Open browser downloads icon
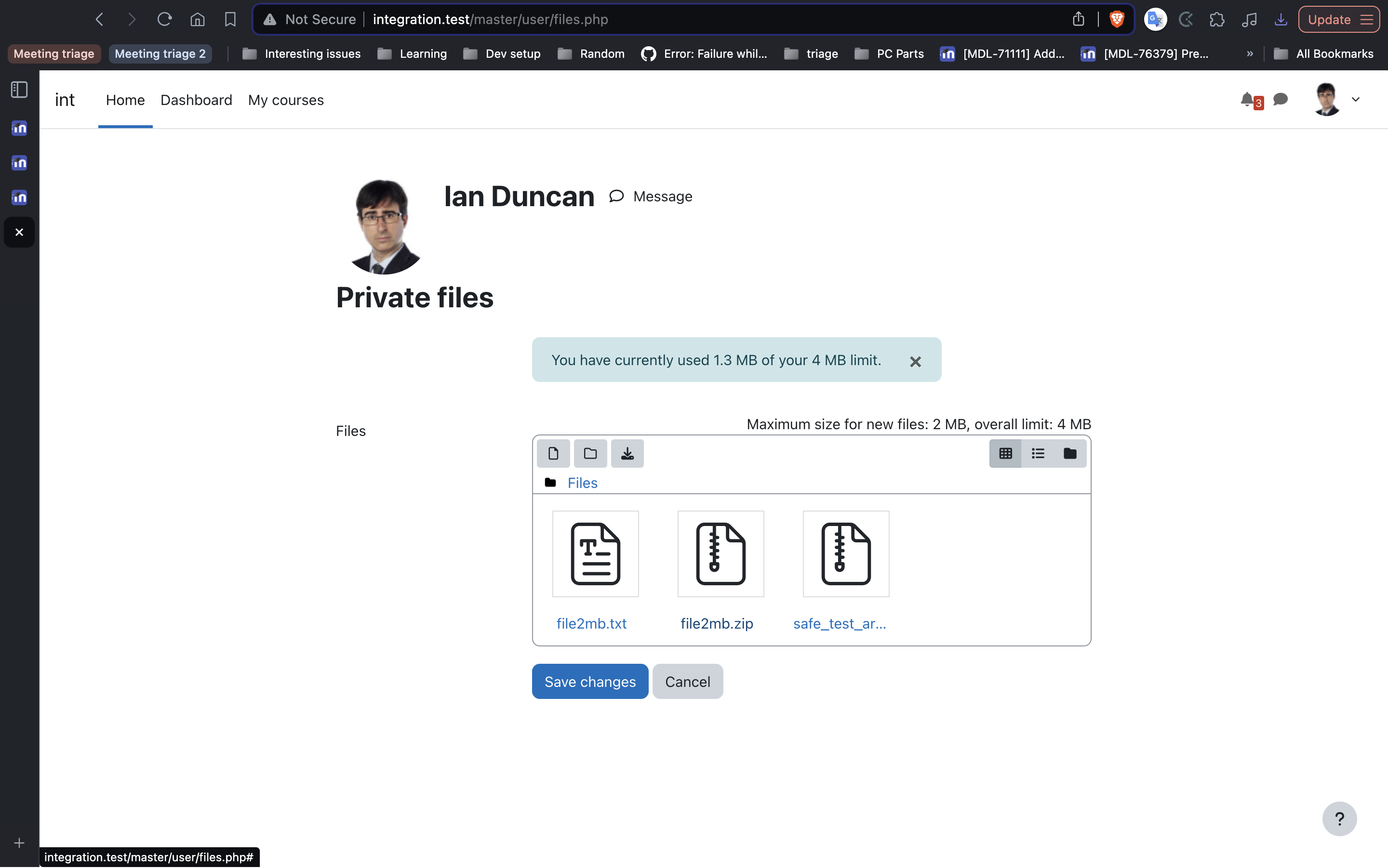This screenshot has width=1388, height=868. click(x=1281, y=20)
